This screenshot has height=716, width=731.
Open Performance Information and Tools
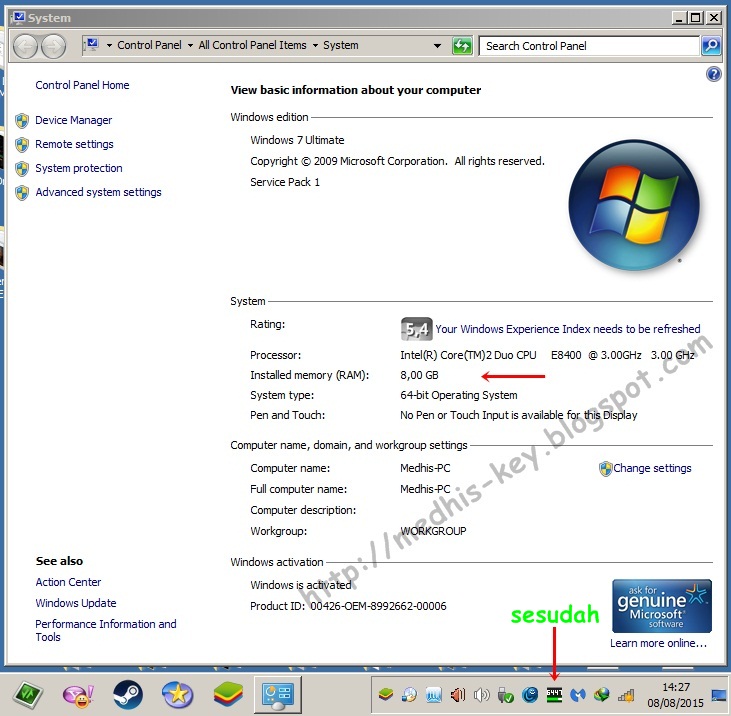[x=106, y=630]
